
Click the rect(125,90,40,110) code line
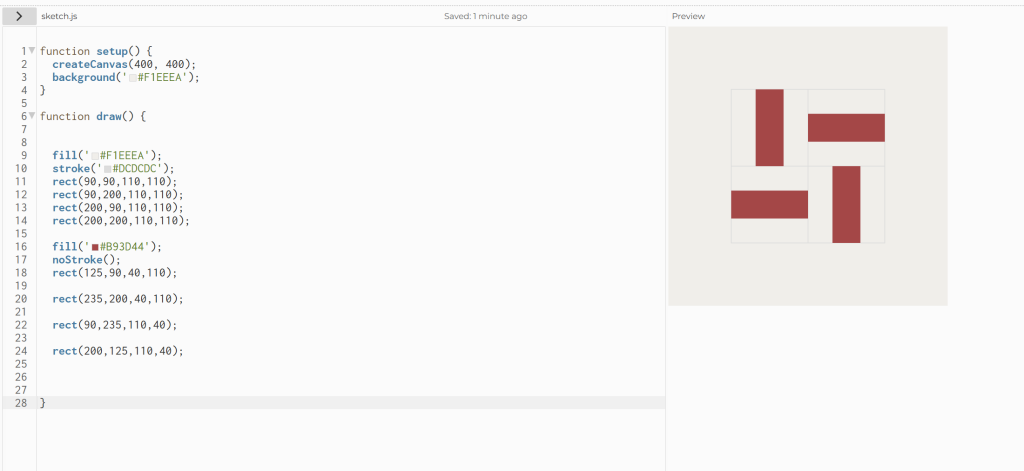(x=114, y=273)
